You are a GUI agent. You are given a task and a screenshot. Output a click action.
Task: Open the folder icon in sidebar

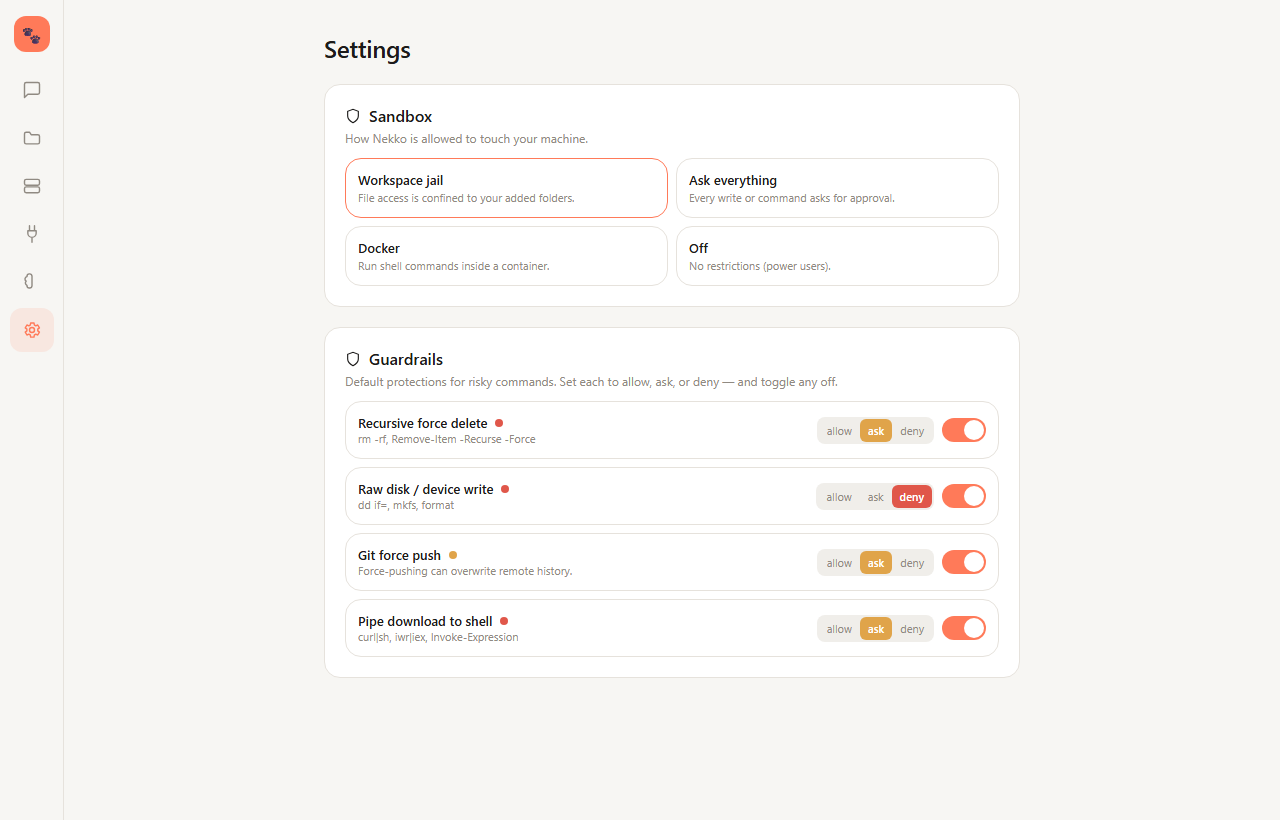click(32, 138)
